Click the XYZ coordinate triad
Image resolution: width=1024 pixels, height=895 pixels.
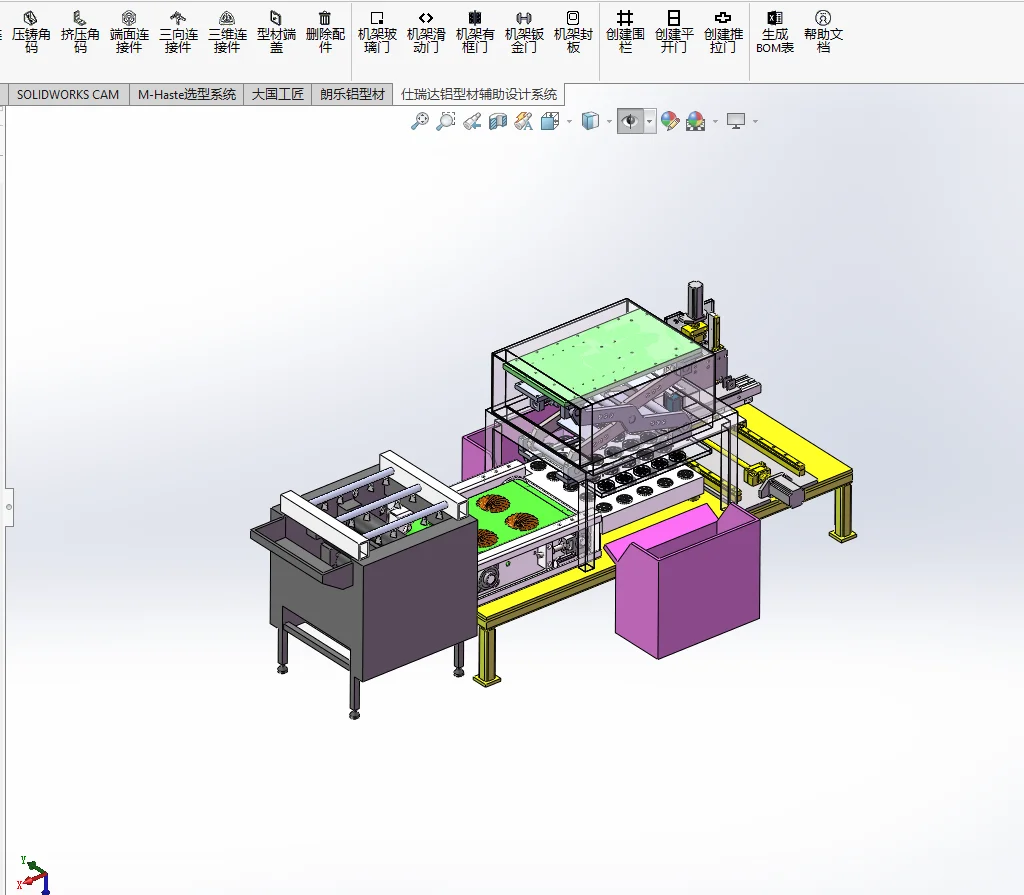[33, 875]
